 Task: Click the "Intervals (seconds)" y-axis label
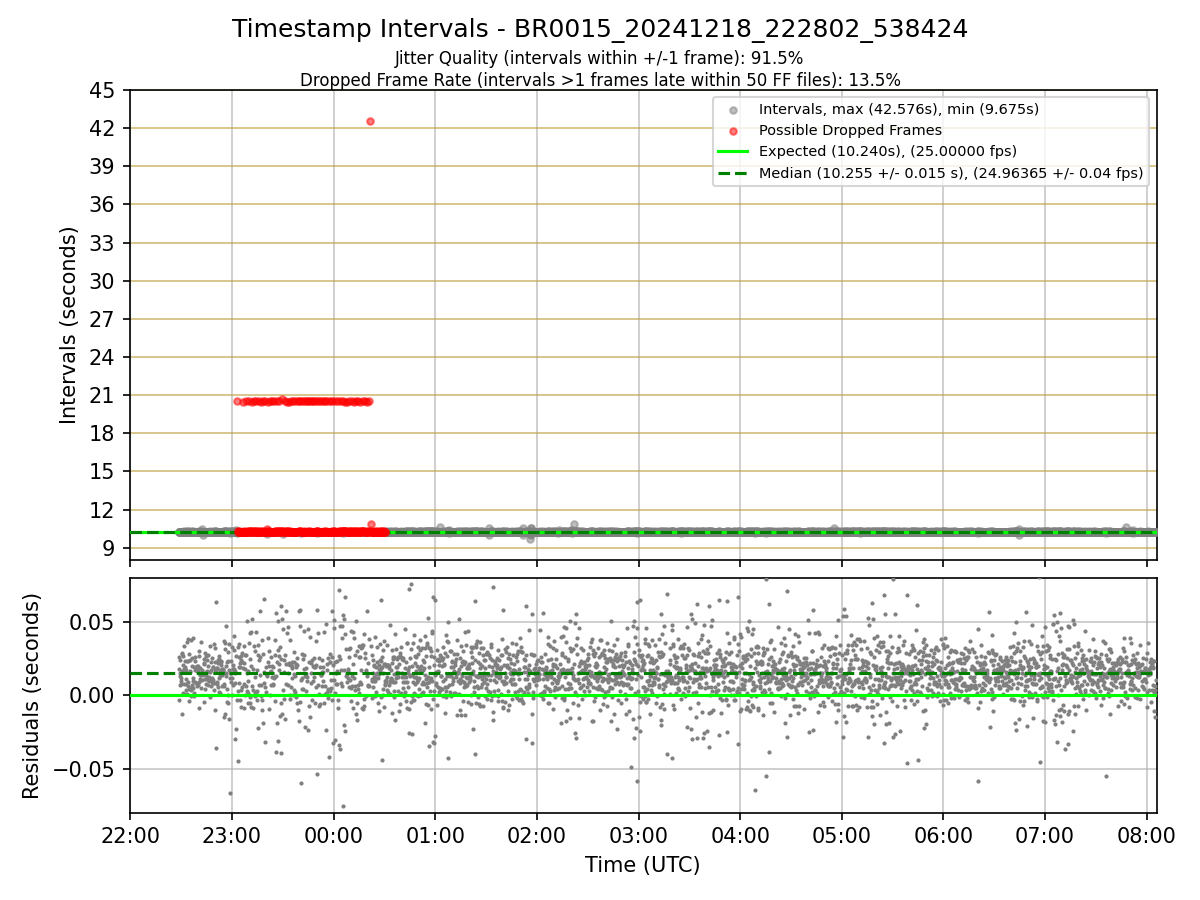(68, 325)
